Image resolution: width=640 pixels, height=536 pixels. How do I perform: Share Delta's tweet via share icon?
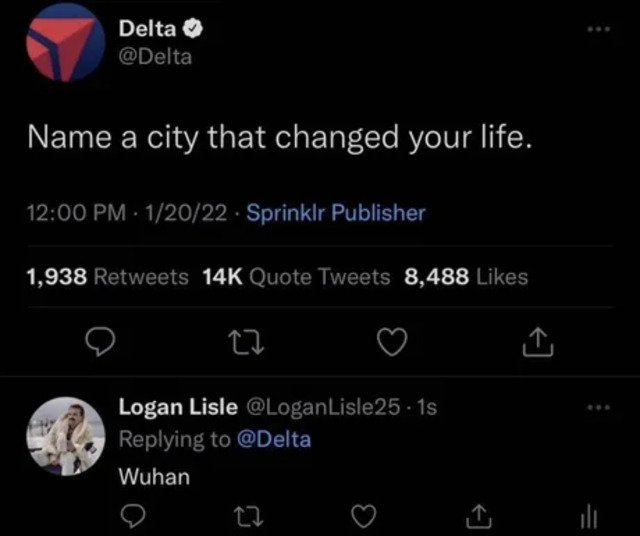click(537, 344)
